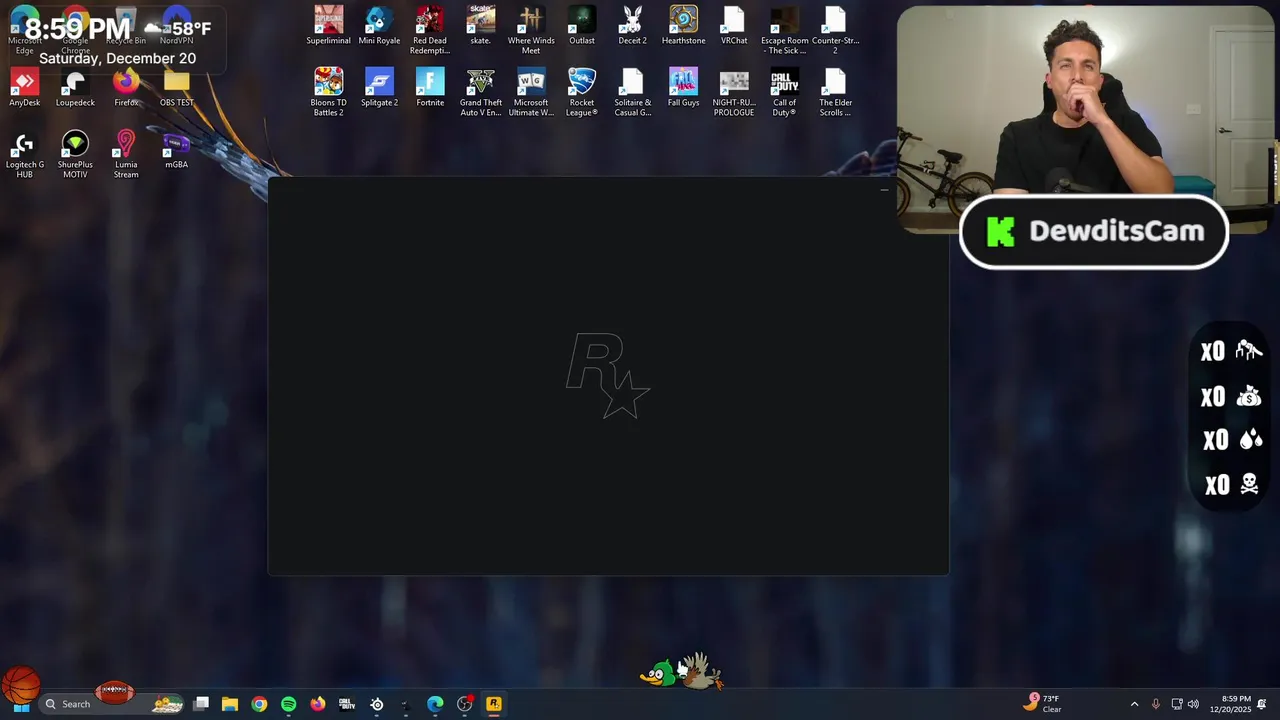
Task: Select the Loupedeck desktop icon
Action: point(75,89)
